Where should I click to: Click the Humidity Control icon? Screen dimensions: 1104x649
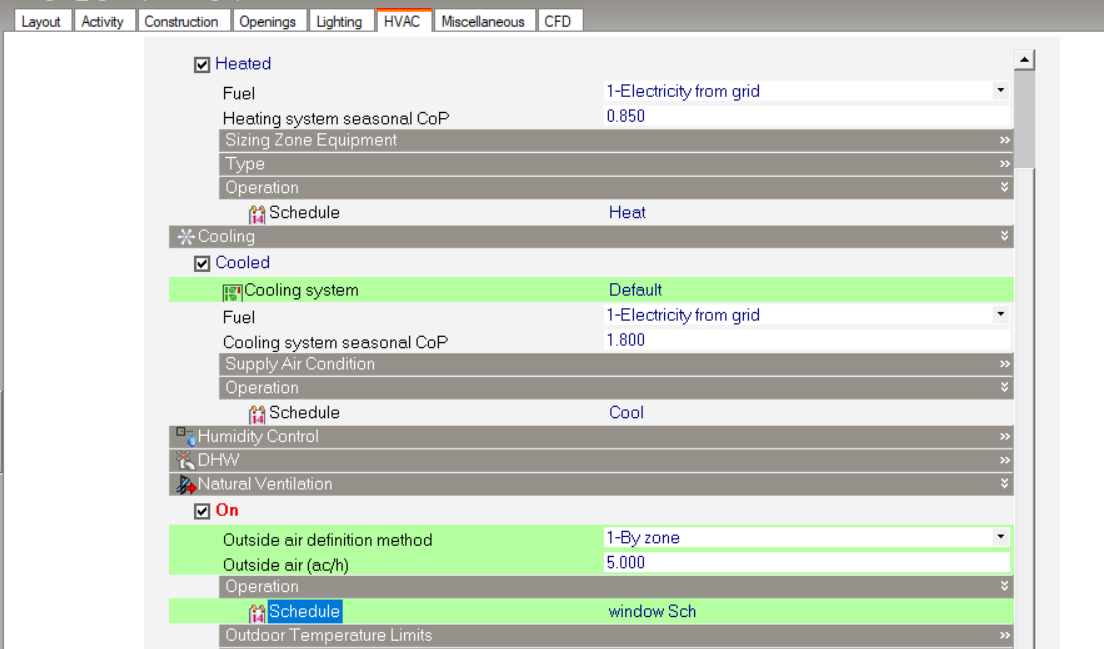point(186,436)
